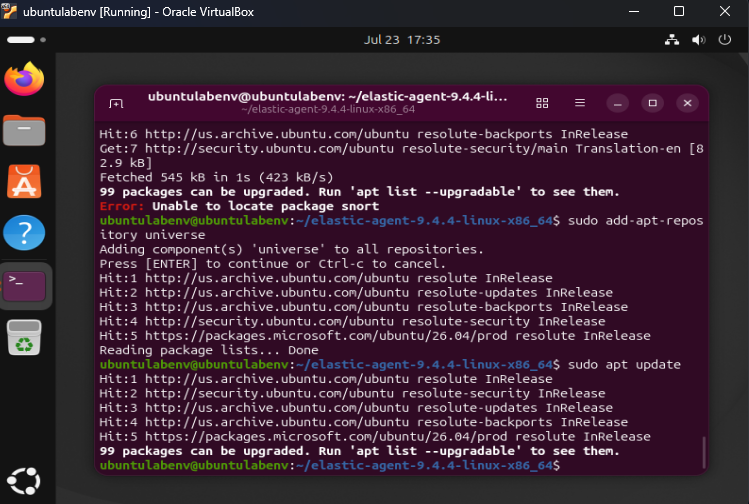The height and width of the screenshot is (504, 749).
Task: Open a new terminal tab
Action: point(116,103)
